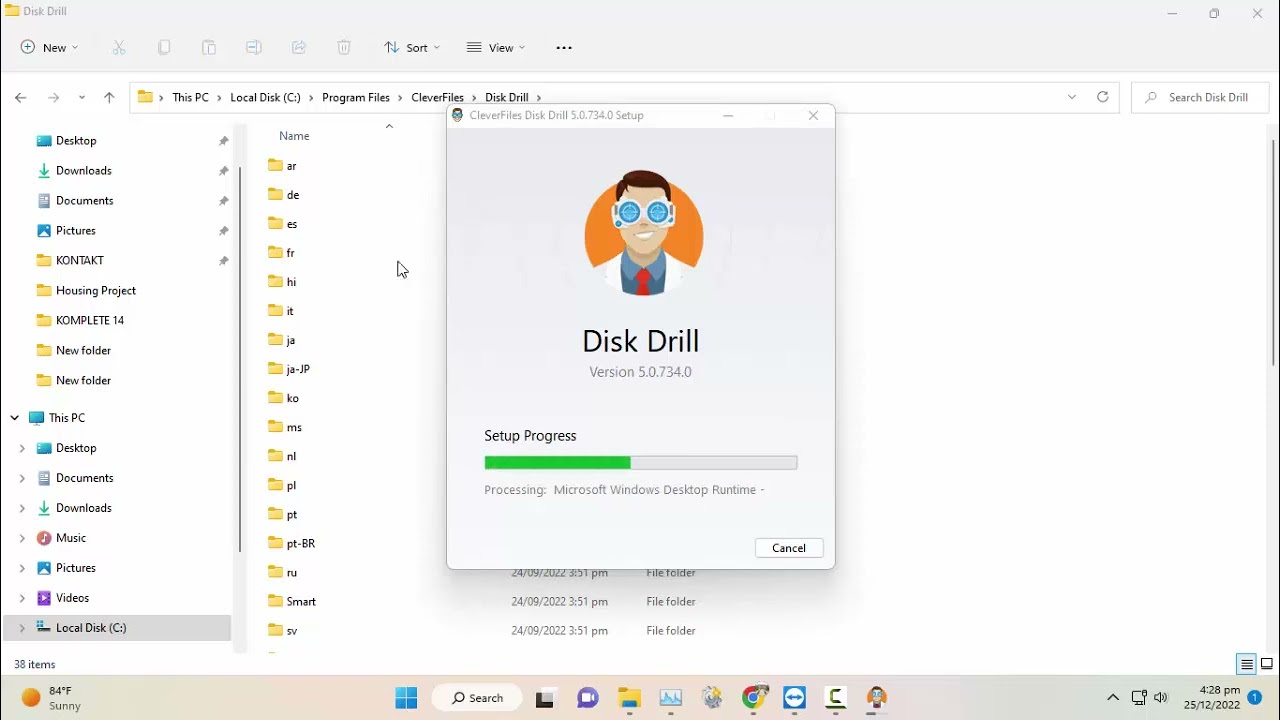Expand Videos under This PC
Image resolution: width=1280 pixels, height=720 pixels.
[22, 598]
